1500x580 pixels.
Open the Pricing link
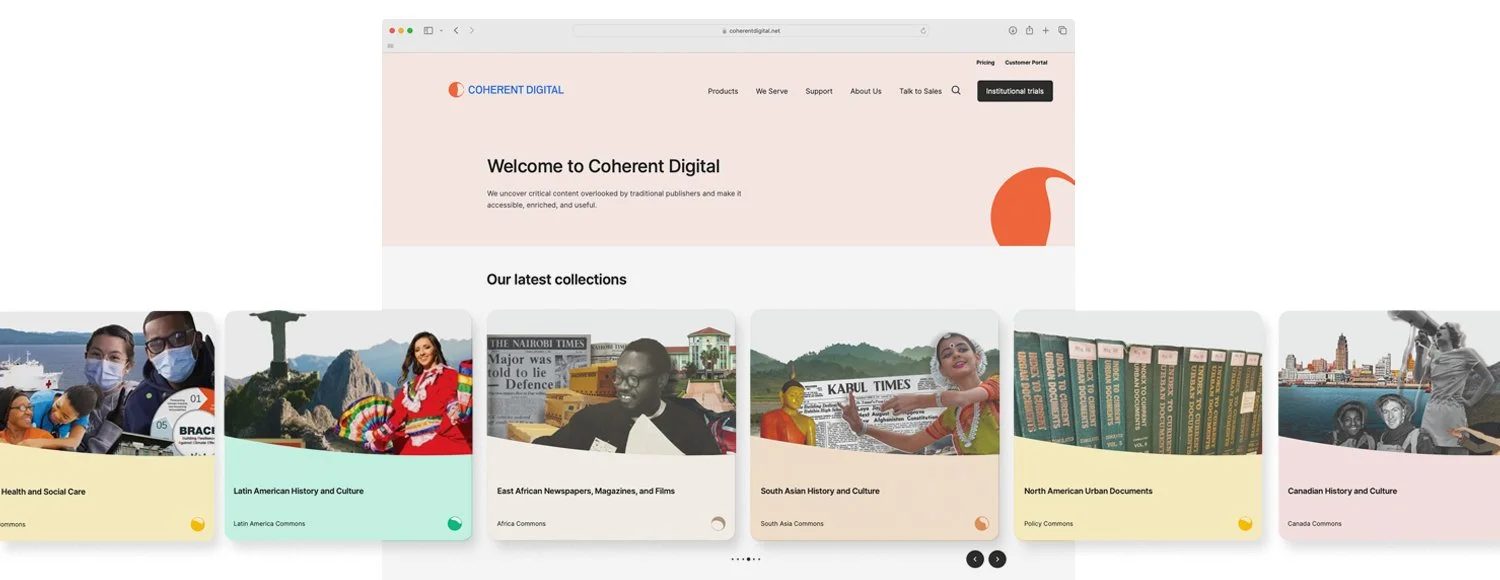pos(985,63)
